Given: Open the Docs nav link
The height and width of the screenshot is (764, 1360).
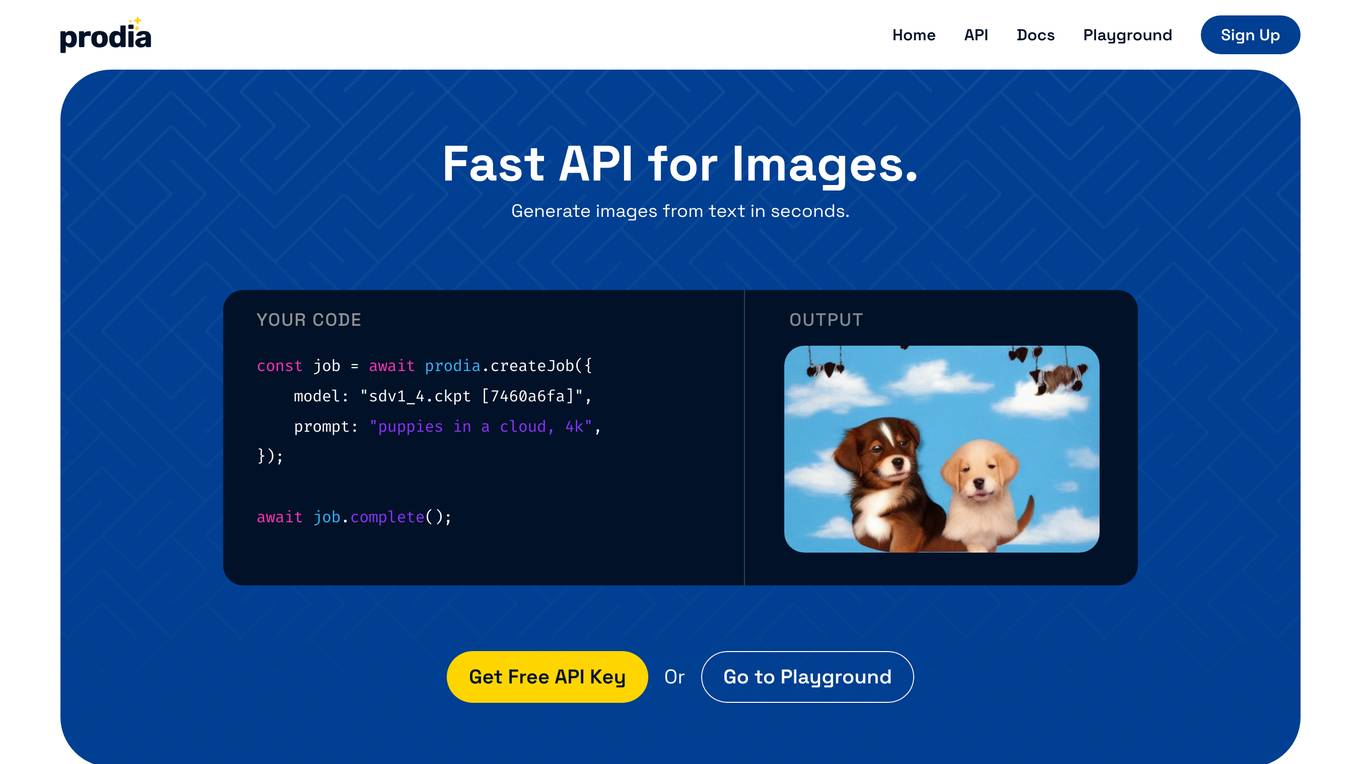Looking at the screenshot, I should pyautogui.click(x=1035, y=35).
